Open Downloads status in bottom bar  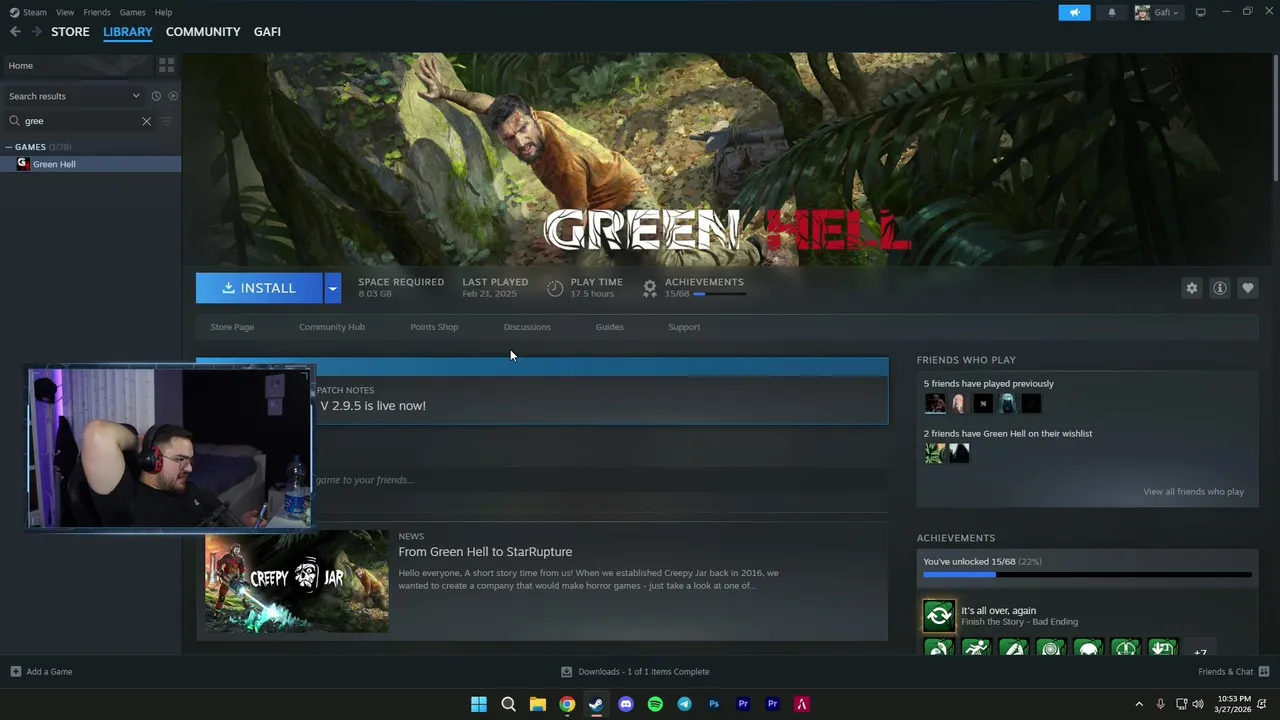(x=635, y=672)
